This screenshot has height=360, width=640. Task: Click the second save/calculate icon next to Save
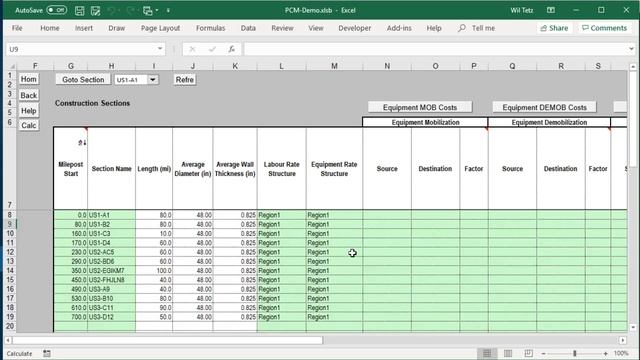(x=95, y=11)
